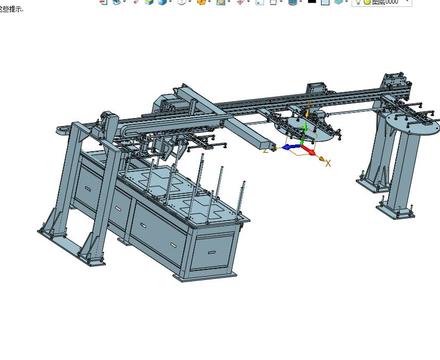Click the black background color swatch in toolbar
The image size is (440, 360).
312,2
